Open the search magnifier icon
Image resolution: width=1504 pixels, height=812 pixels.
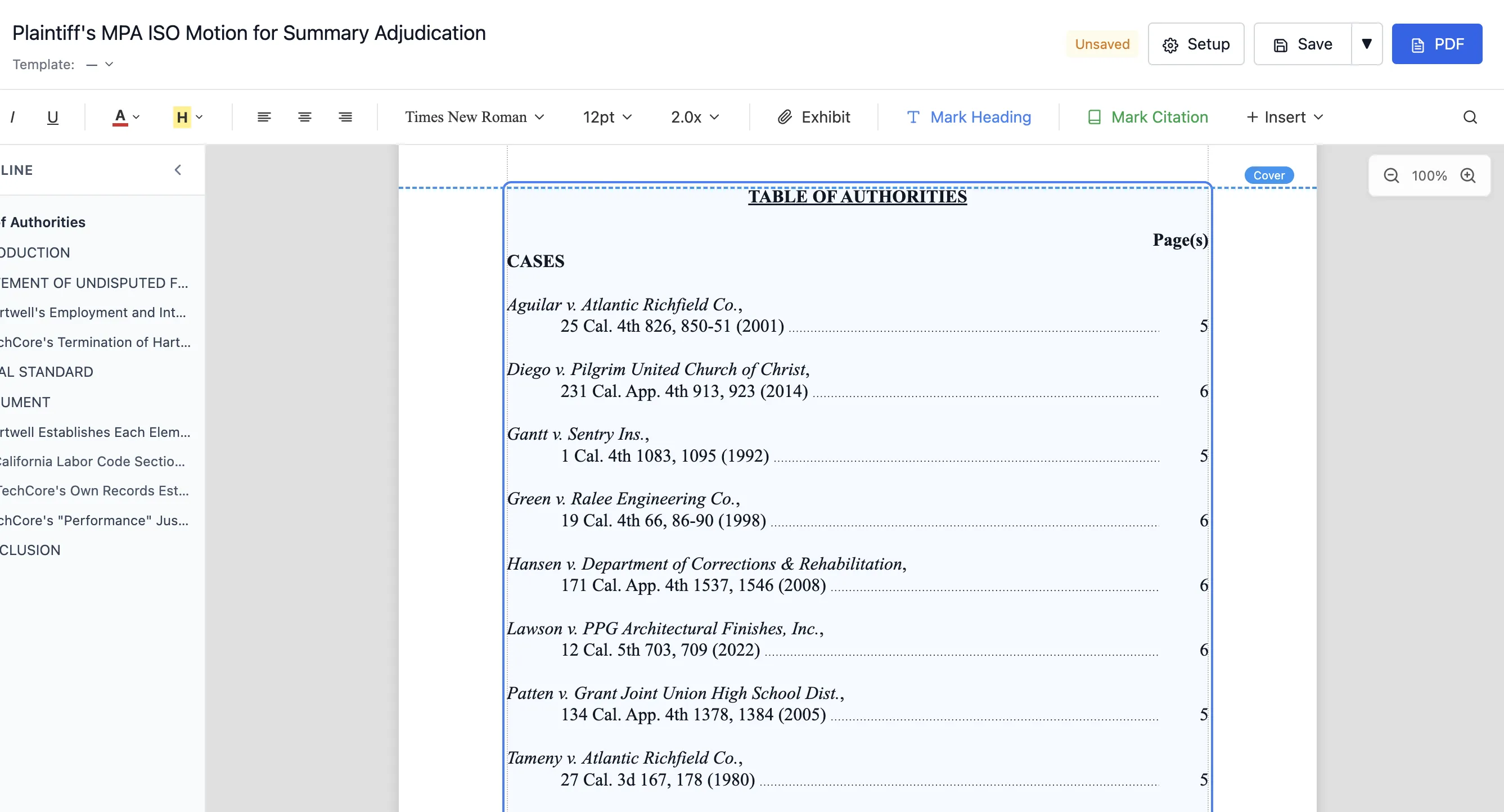(x=1470, y=118)
